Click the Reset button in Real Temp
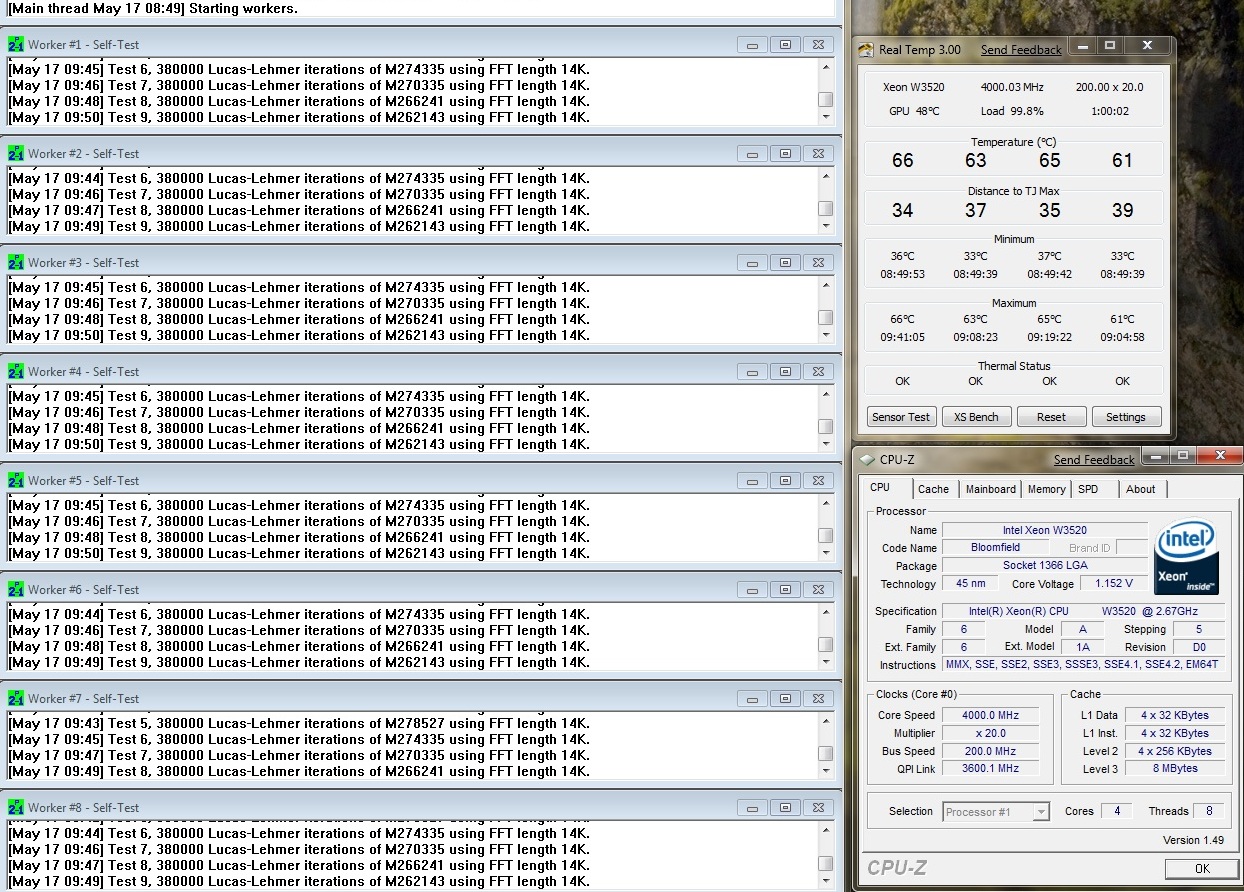 tap(1051, 417)
